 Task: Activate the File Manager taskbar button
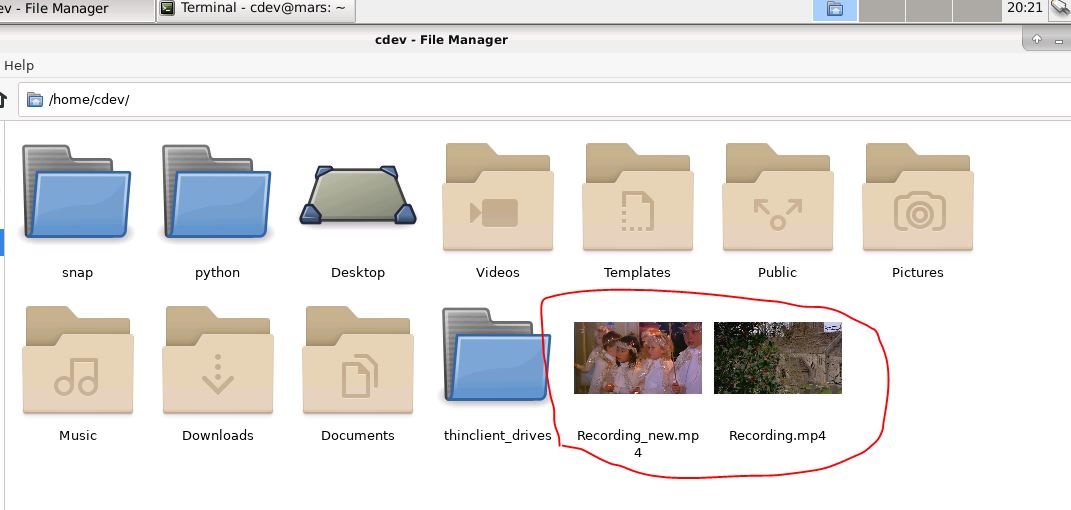[x=75, y=9]
